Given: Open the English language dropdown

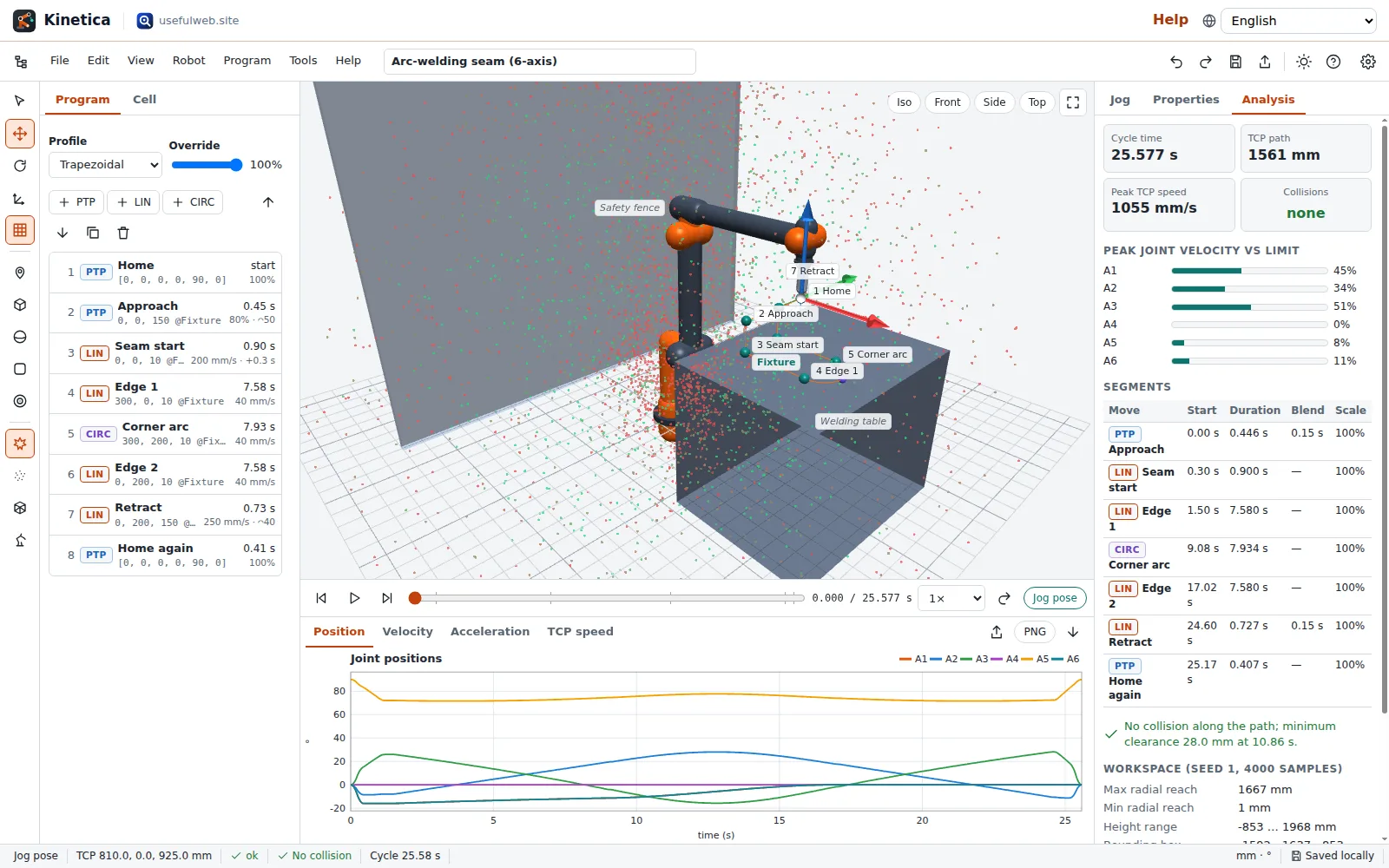Looking at the screenshot, I should 1300,21.
